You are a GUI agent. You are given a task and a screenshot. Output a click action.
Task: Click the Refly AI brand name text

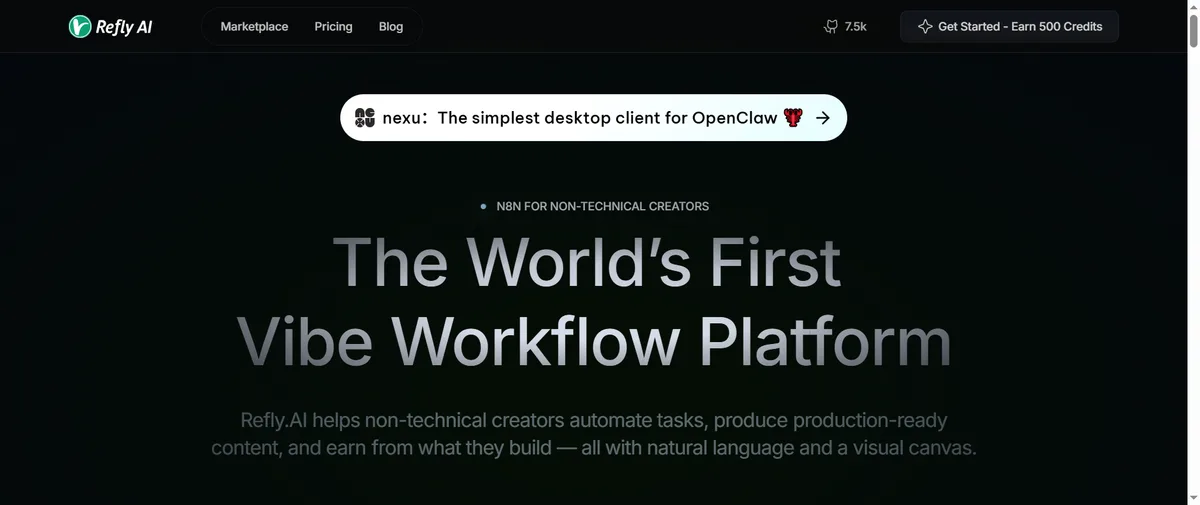coord(124,27)
